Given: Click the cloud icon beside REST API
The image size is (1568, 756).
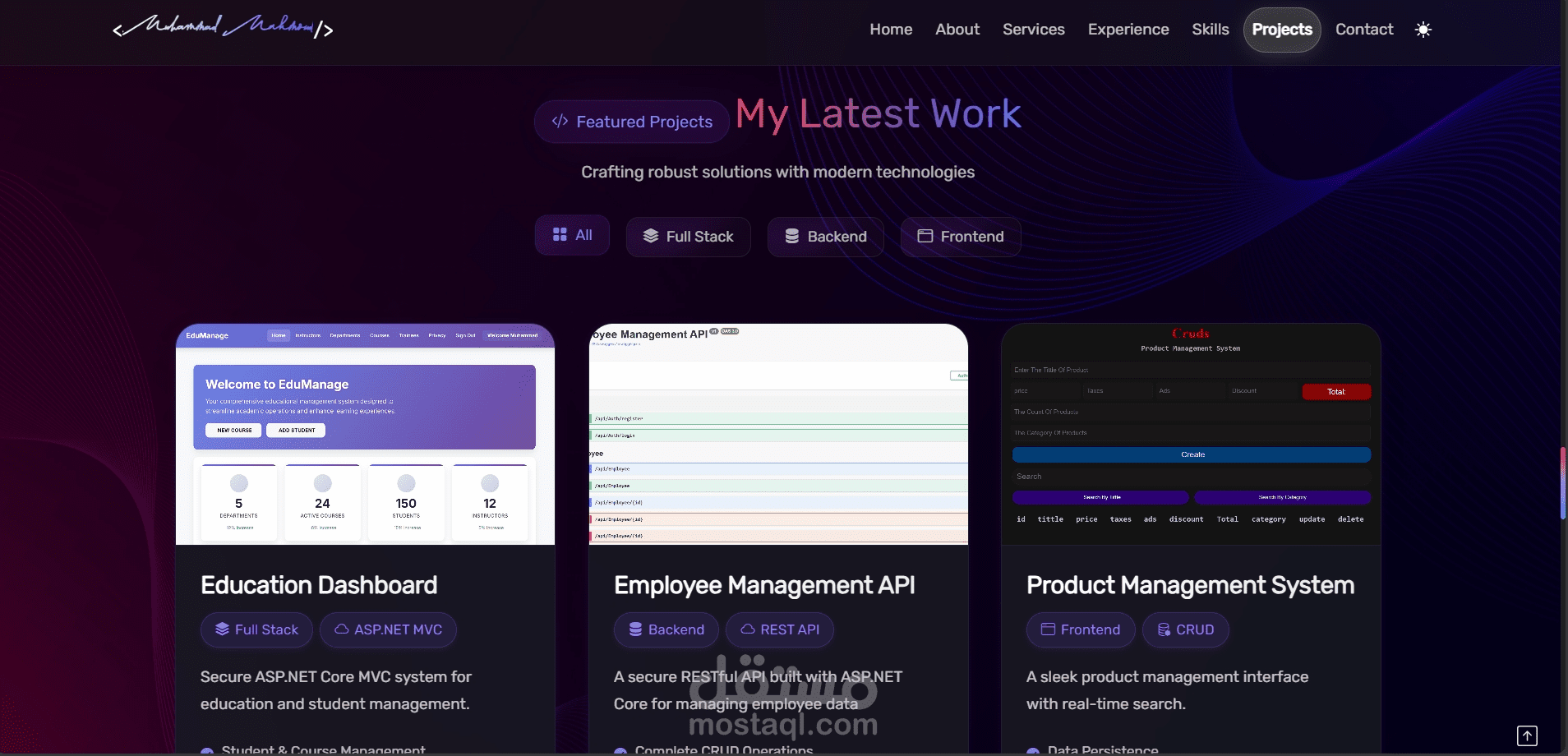Looking at the screenshot, I should pyautogui.click(x=748, y=629).
